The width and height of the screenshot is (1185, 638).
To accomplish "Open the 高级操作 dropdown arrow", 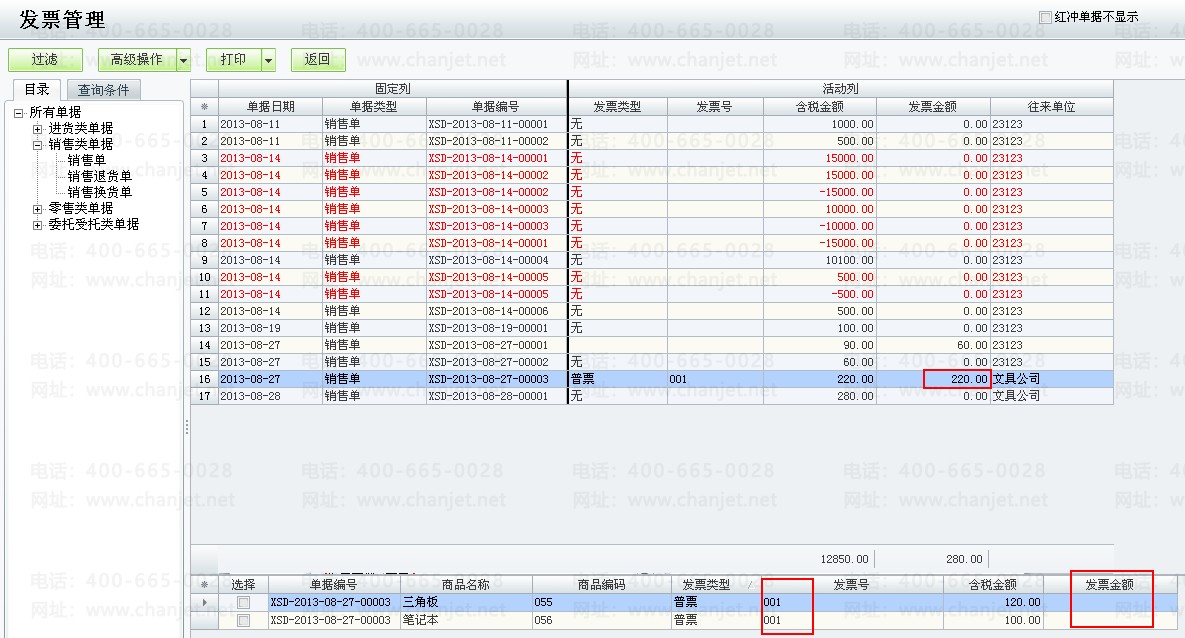I will [x=183, y=60].
